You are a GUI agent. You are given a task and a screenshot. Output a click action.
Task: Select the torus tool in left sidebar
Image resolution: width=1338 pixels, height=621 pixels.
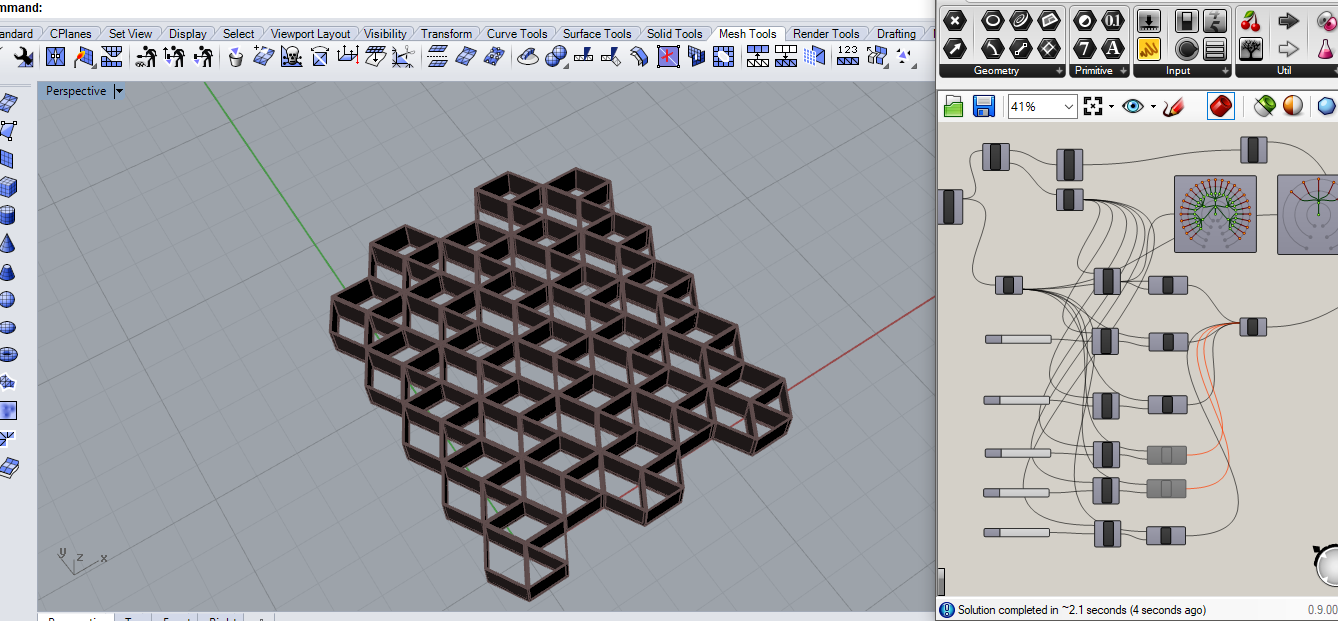[x=8, y=354]
